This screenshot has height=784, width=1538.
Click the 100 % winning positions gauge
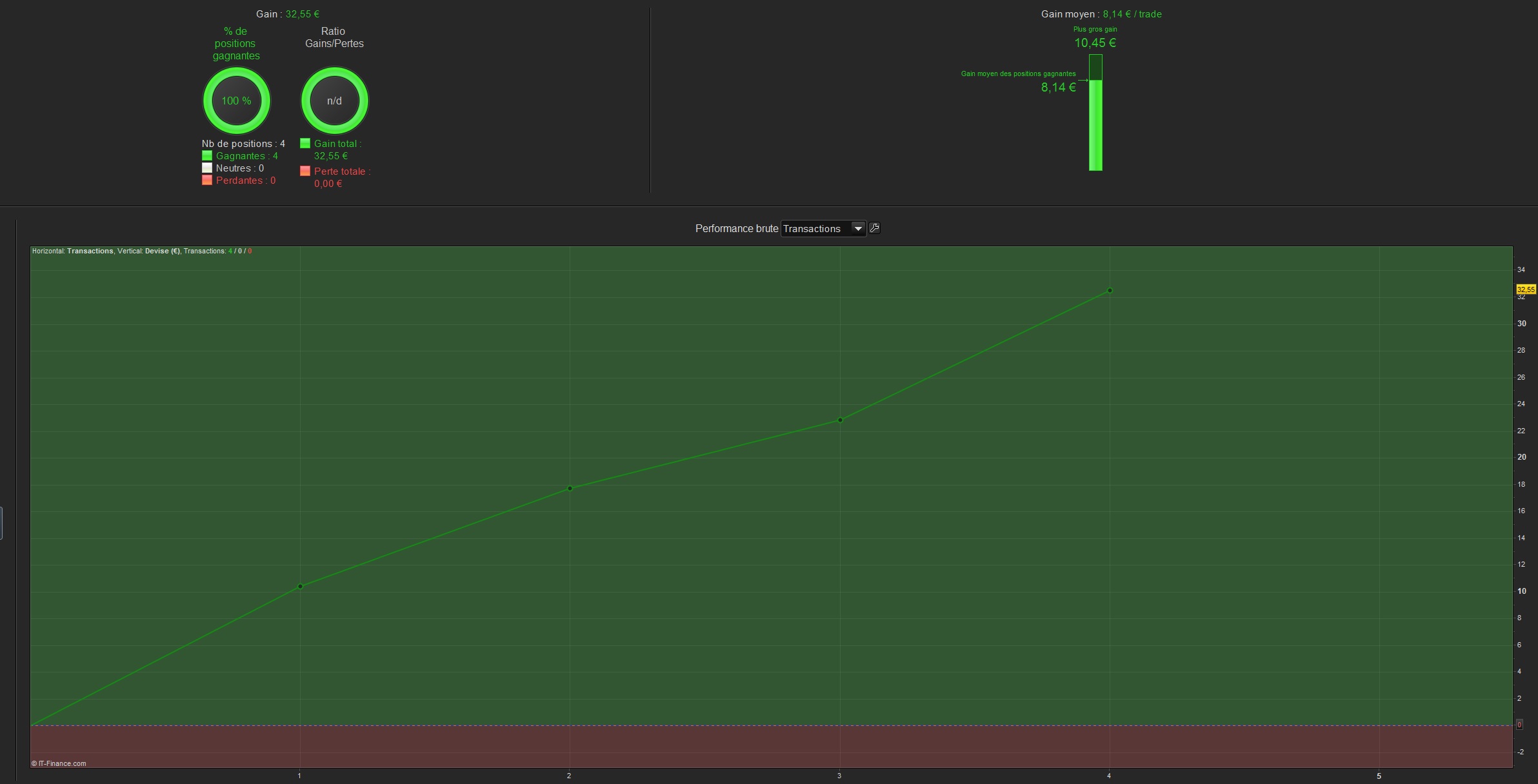click(236, 101)
